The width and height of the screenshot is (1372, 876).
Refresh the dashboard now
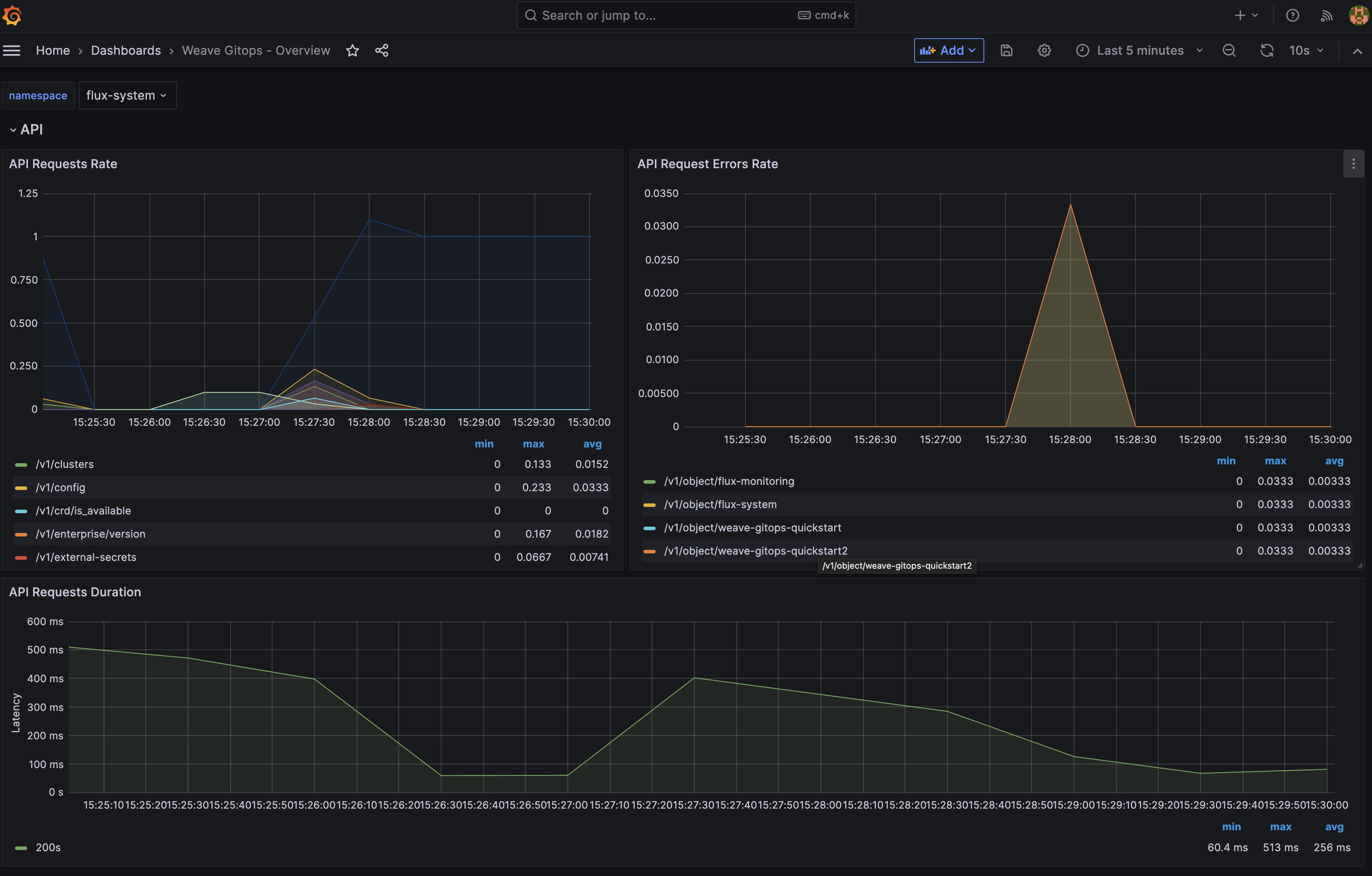coord(1266,51)
